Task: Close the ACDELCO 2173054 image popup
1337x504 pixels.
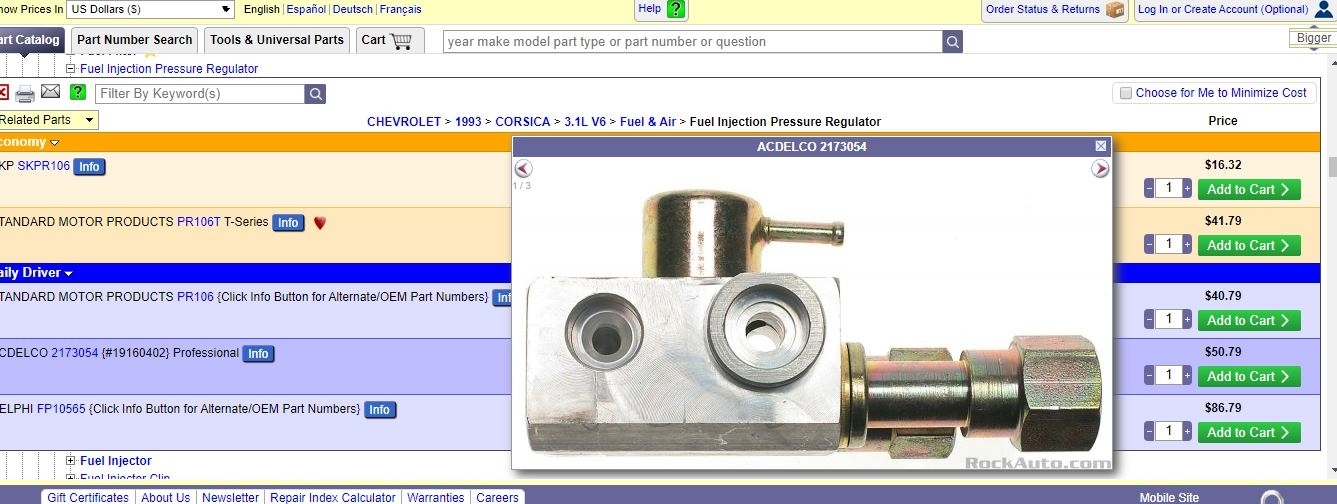Action: point(1101,146)
